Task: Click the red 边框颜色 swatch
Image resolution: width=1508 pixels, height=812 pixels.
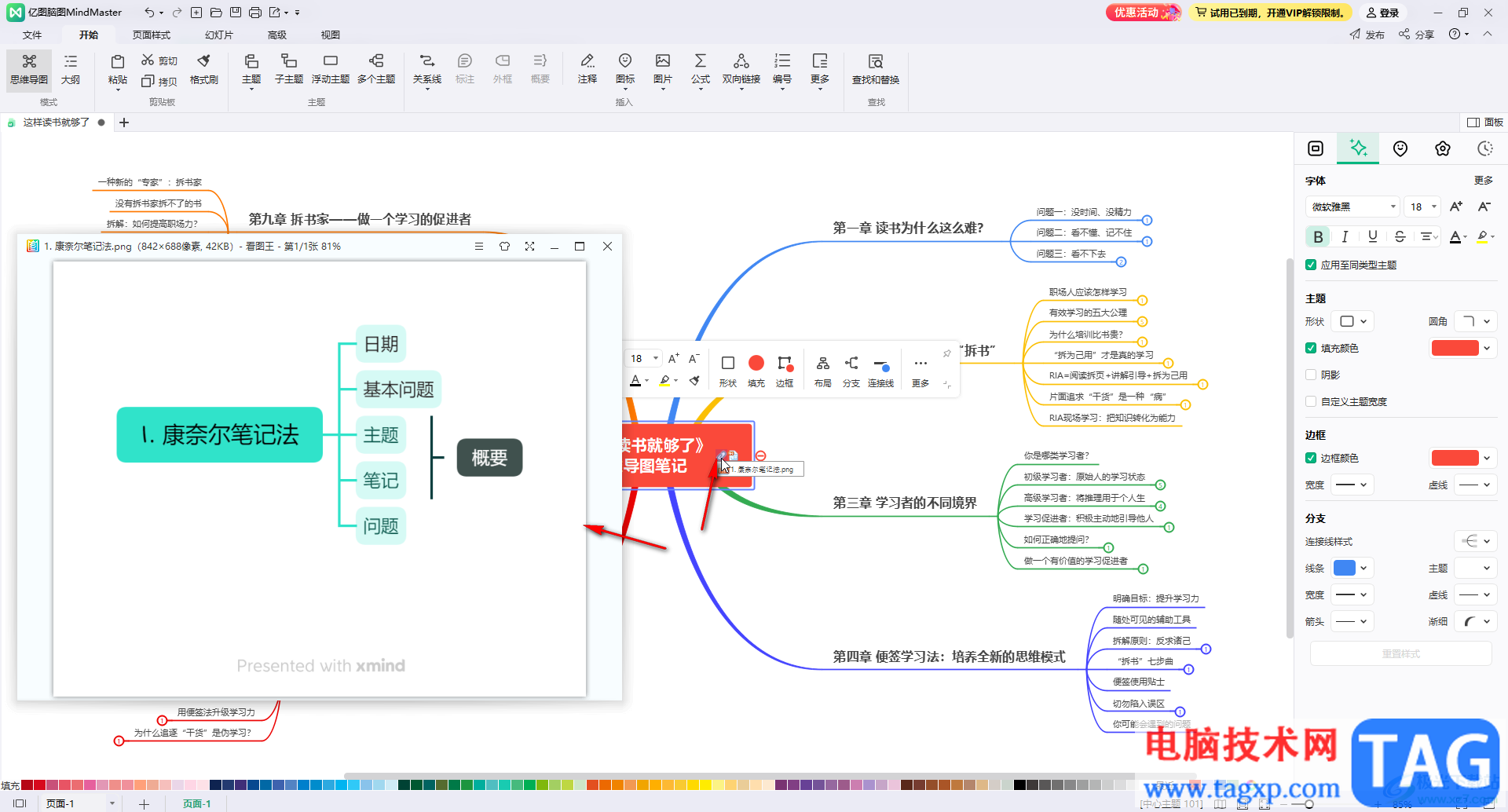Action: (1455, 458)
